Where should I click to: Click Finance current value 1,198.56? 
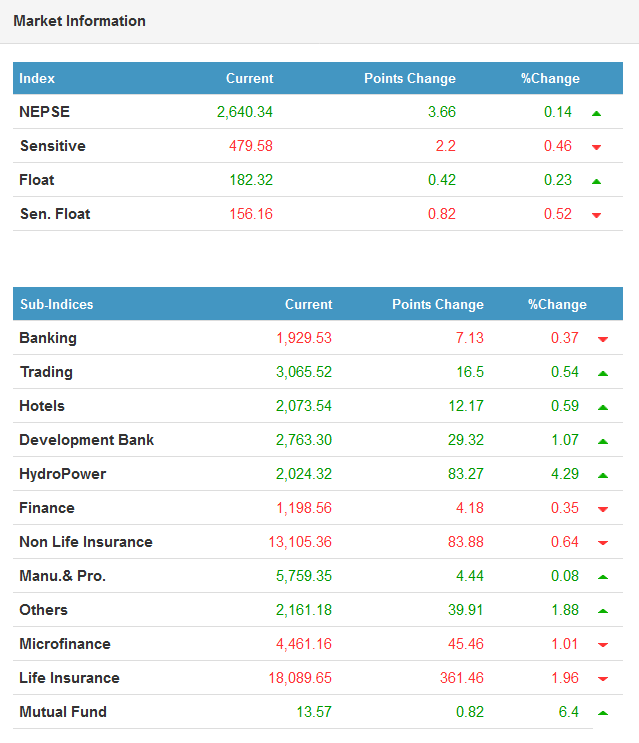tap(304, 508)
